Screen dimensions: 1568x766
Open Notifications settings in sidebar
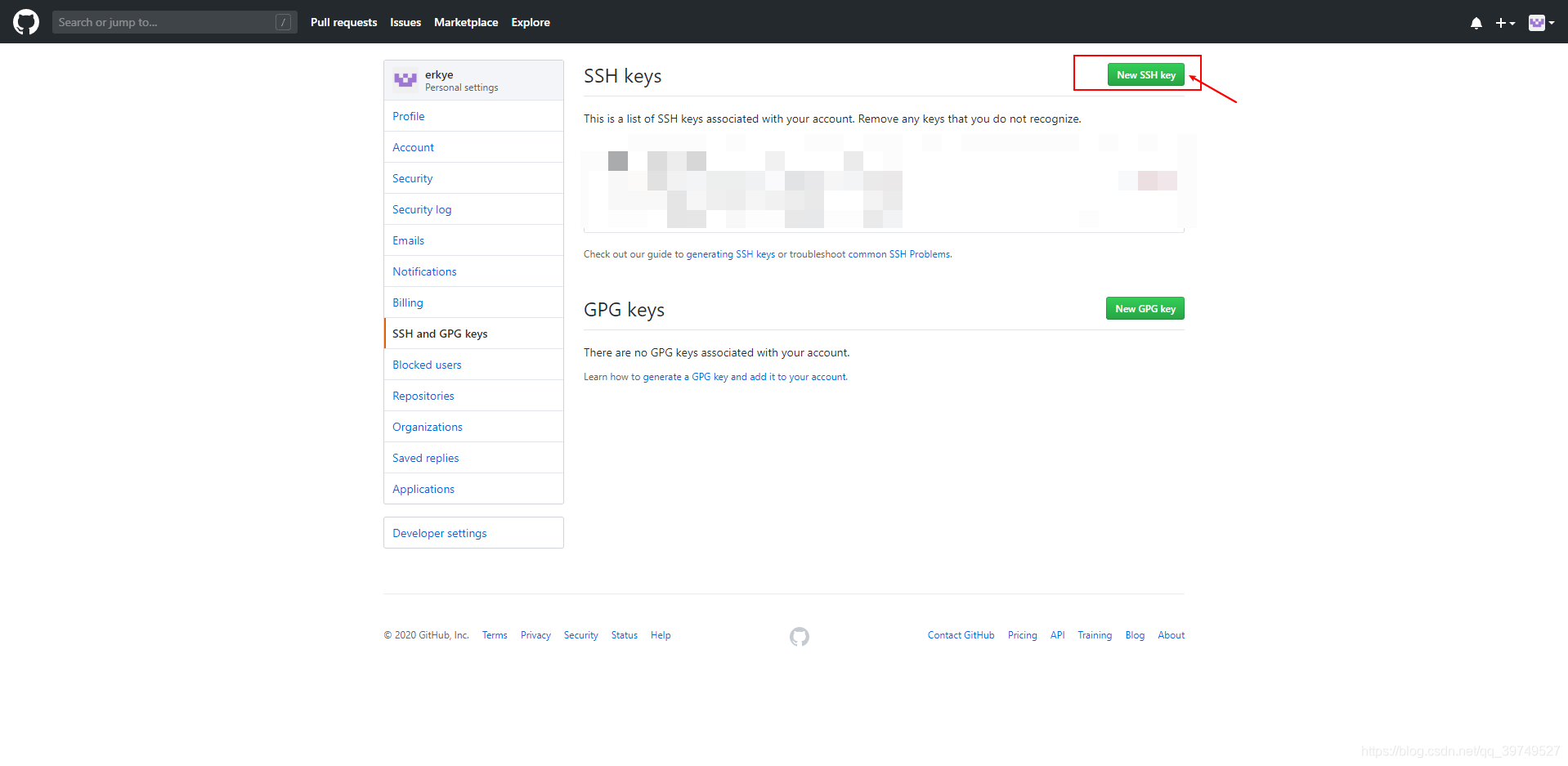tap(473, 271)
